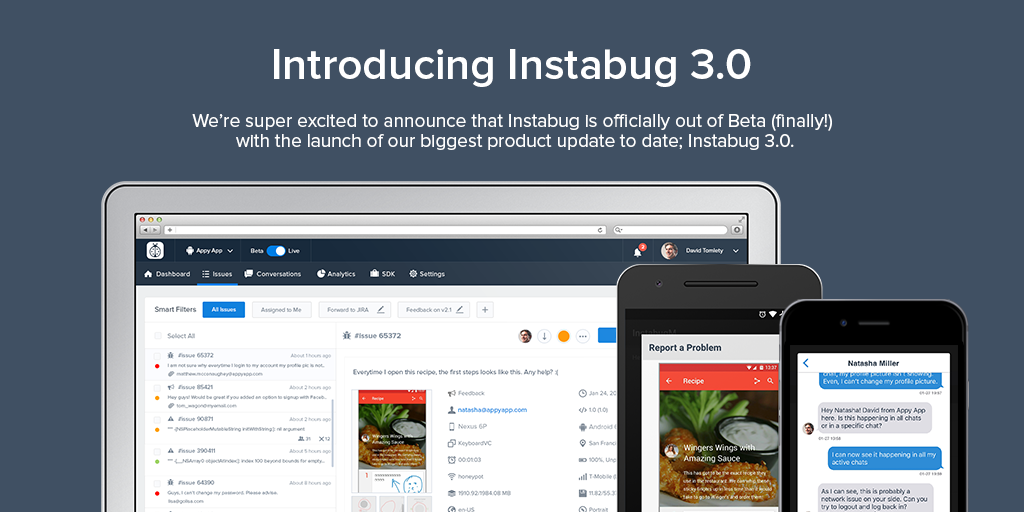Tap the Report a Problem title on phone
This screenshot has width=1024, height=512.
point(685,348)
